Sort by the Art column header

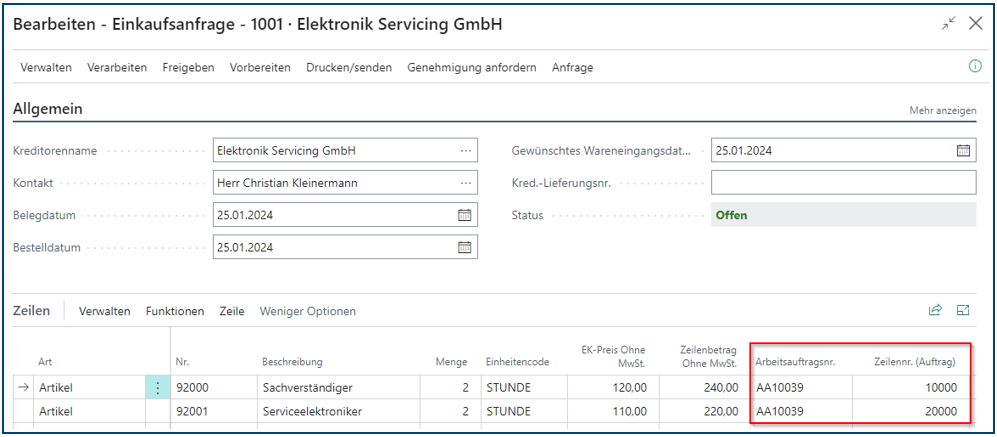45,362
